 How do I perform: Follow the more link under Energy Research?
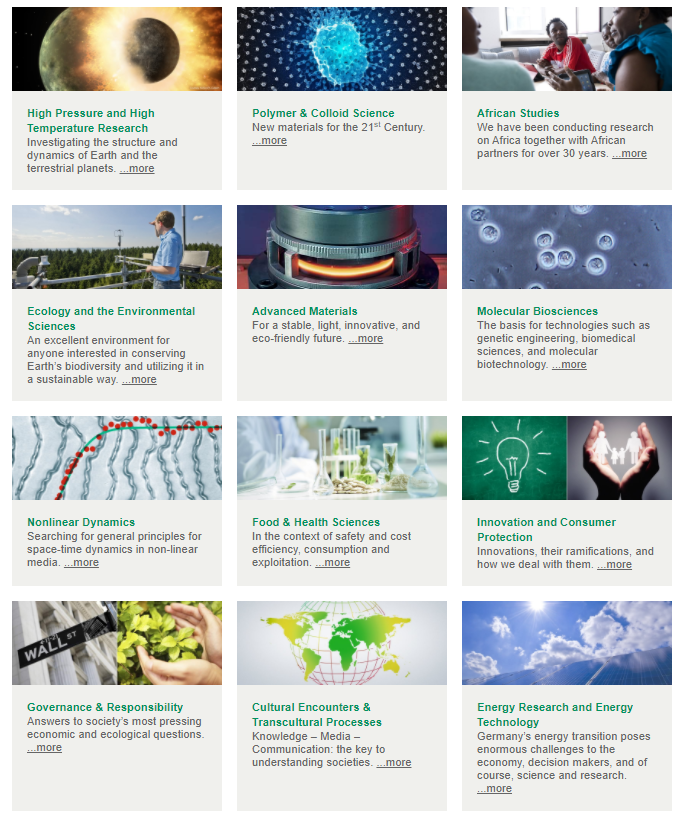494,789
